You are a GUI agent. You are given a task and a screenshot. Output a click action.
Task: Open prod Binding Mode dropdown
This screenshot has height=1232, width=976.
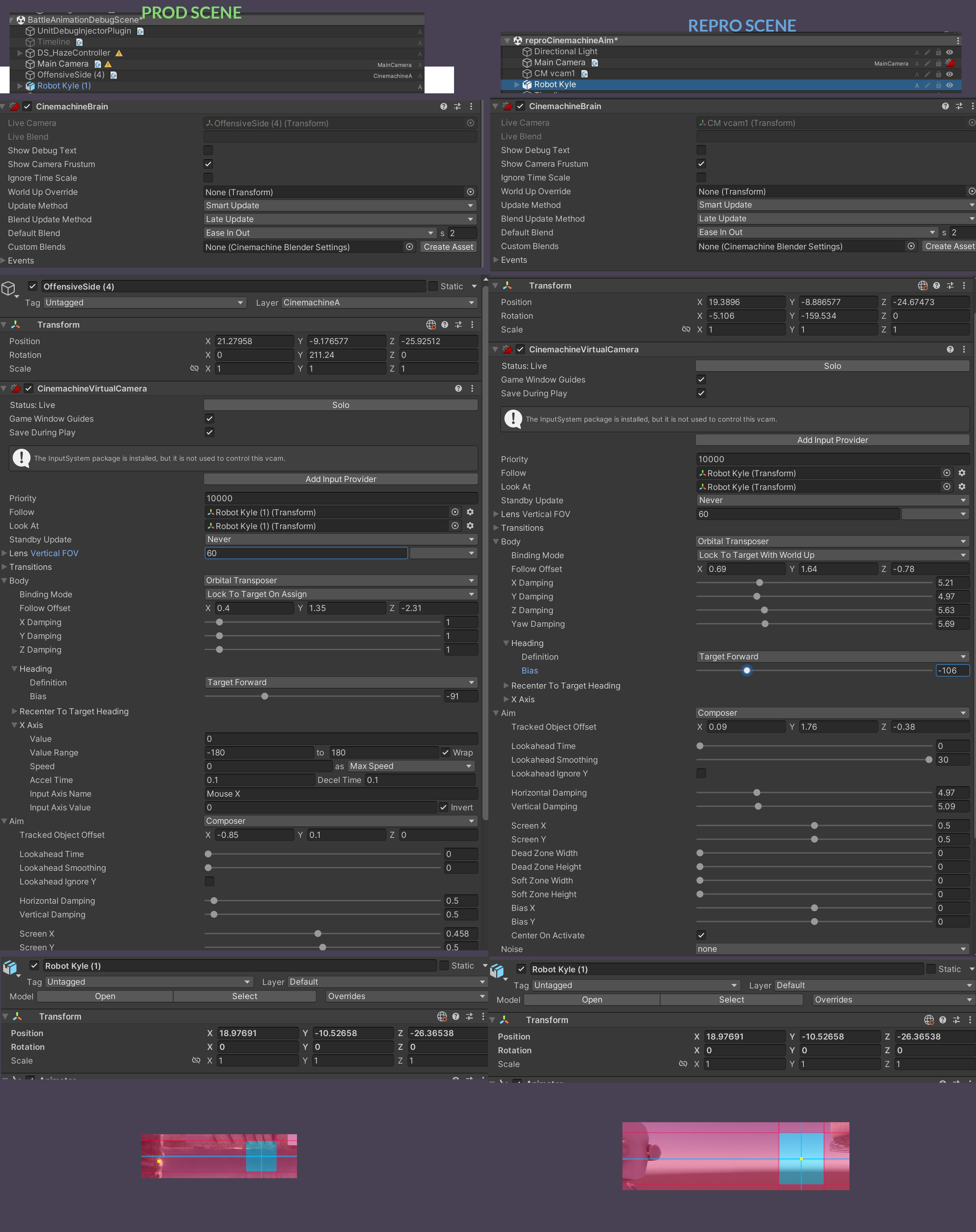tap(341, 594)
